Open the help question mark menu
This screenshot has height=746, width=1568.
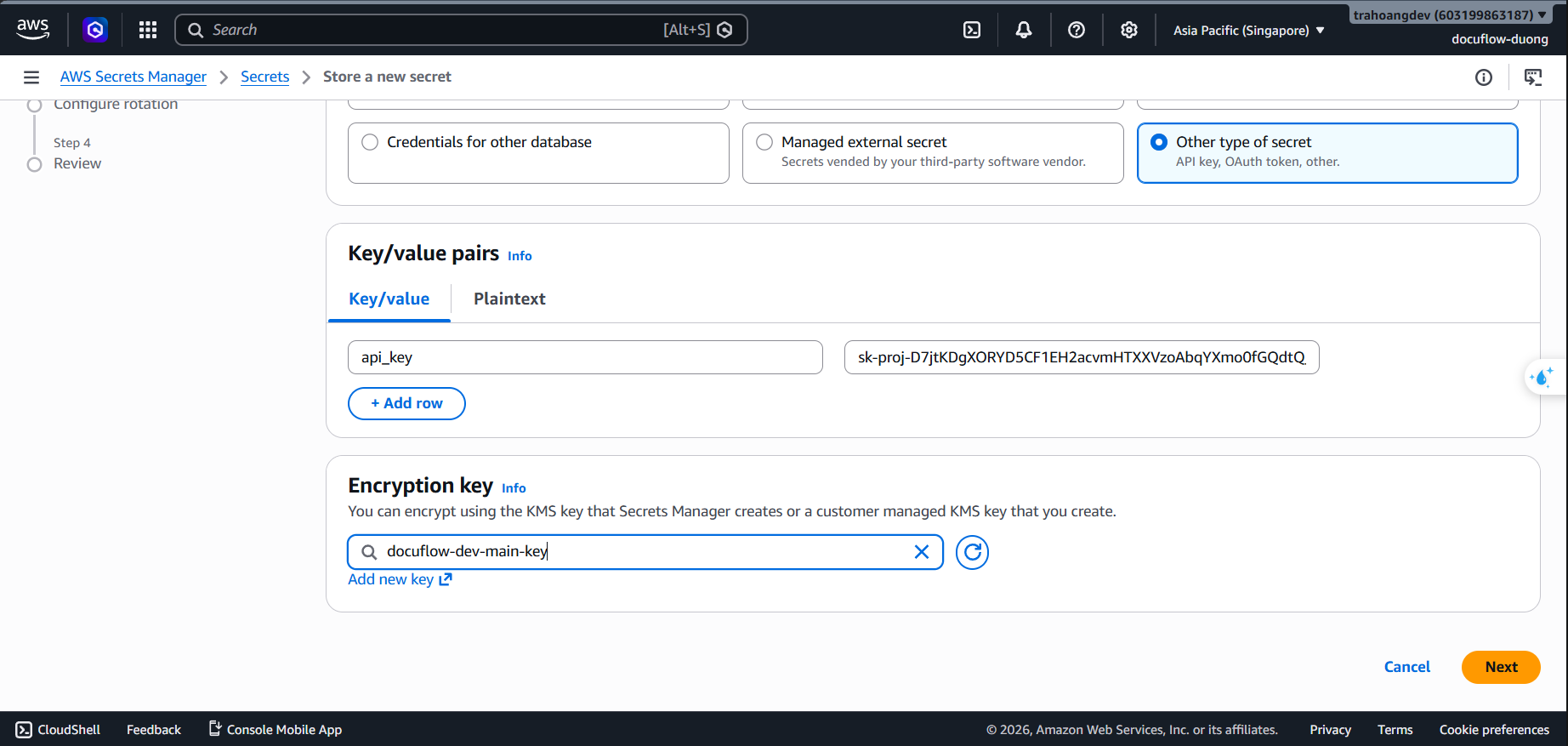[1077, 30]
